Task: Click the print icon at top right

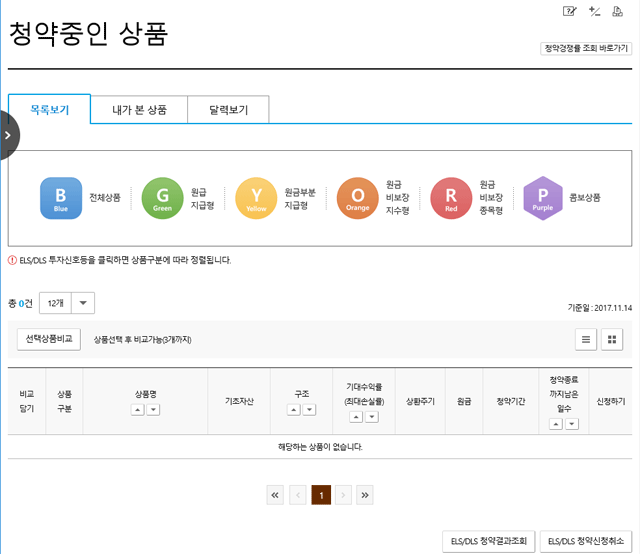Action: 620,11
